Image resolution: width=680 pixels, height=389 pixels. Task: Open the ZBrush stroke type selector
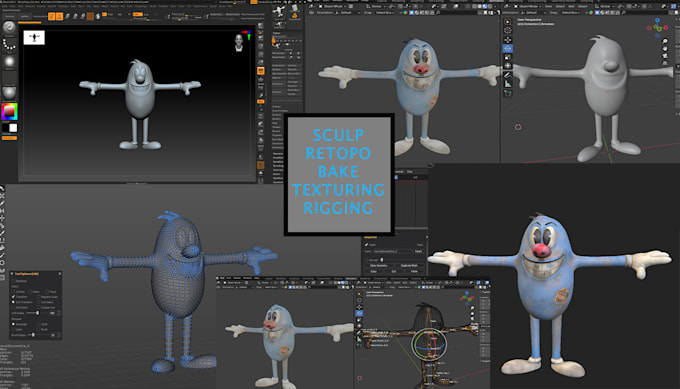click(x=9, y=44)
